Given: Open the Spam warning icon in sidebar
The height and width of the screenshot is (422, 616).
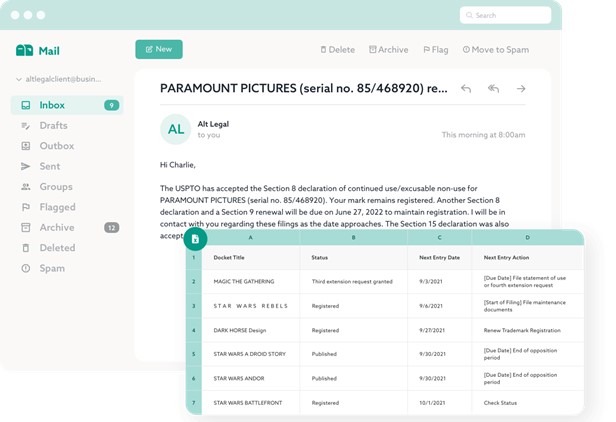Looking at the screenshot, I should click(26, 268).
